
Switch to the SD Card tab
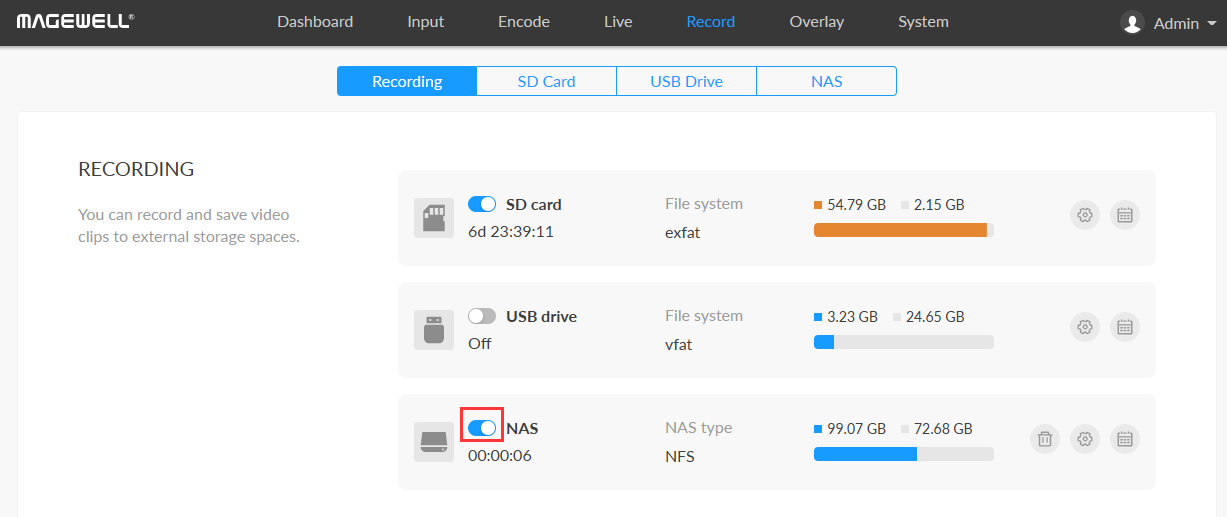click(x=546, y=81)
